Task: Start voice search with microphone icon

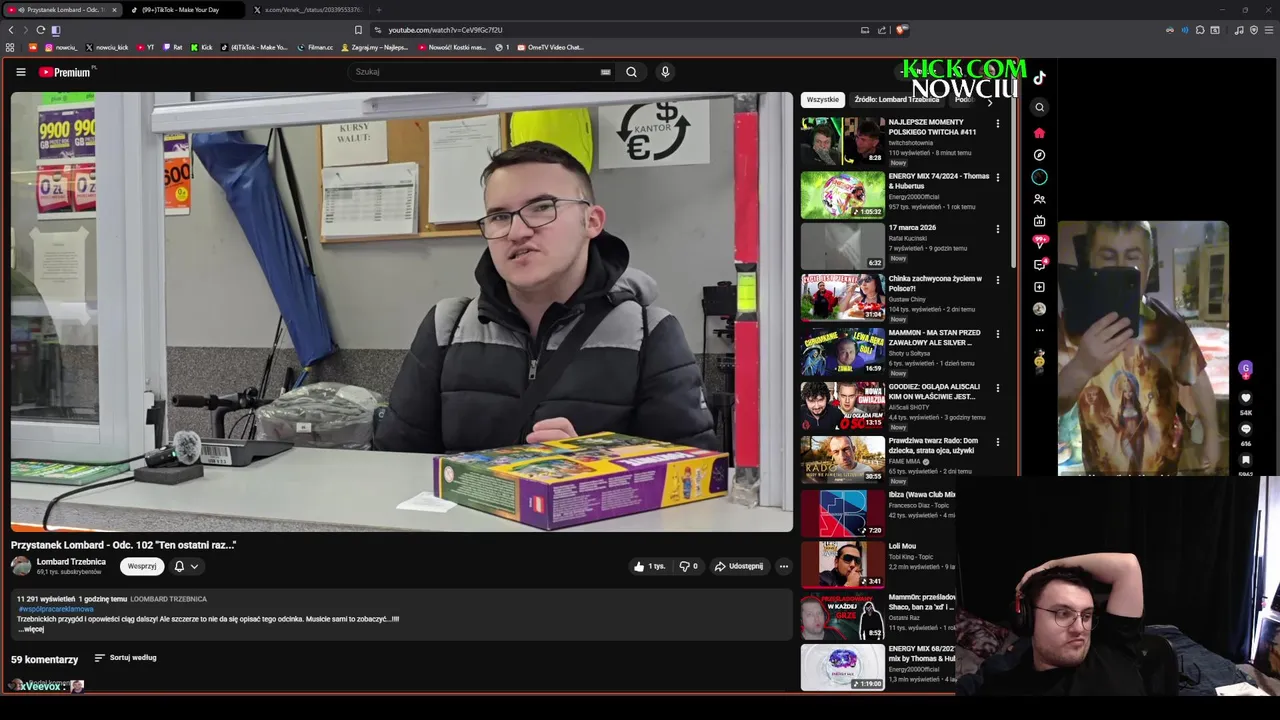Action: pos(665,72)
